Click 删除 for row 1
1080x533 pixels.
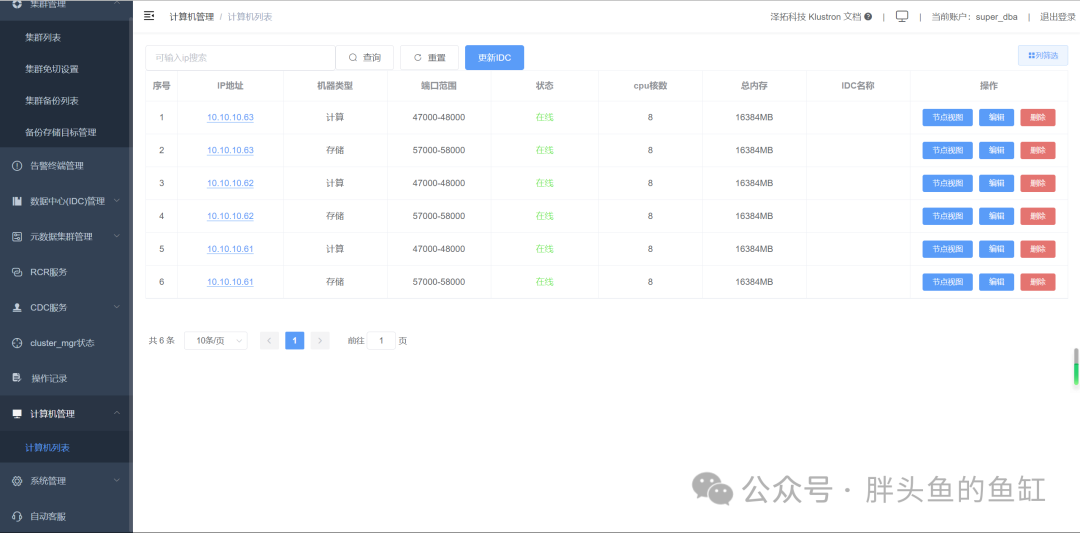click(1037, 117)
